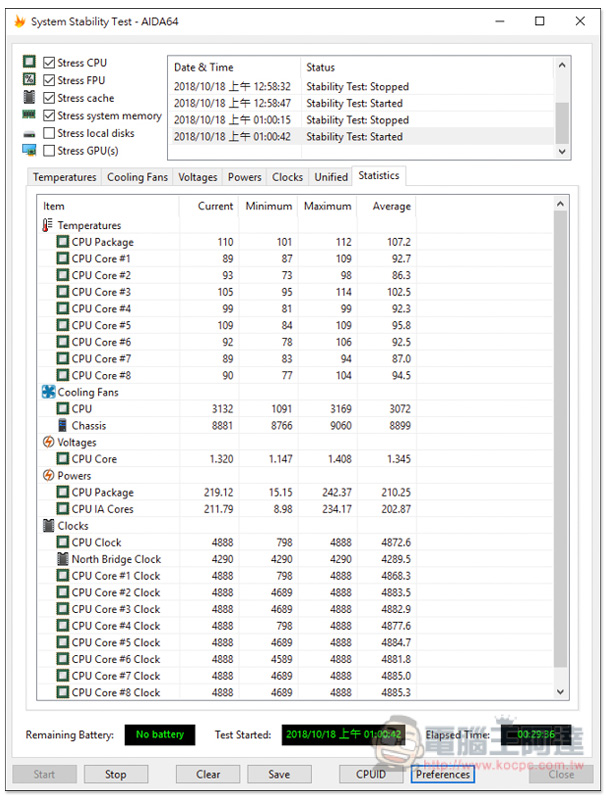Click the Minimum column header

point(268,206)
